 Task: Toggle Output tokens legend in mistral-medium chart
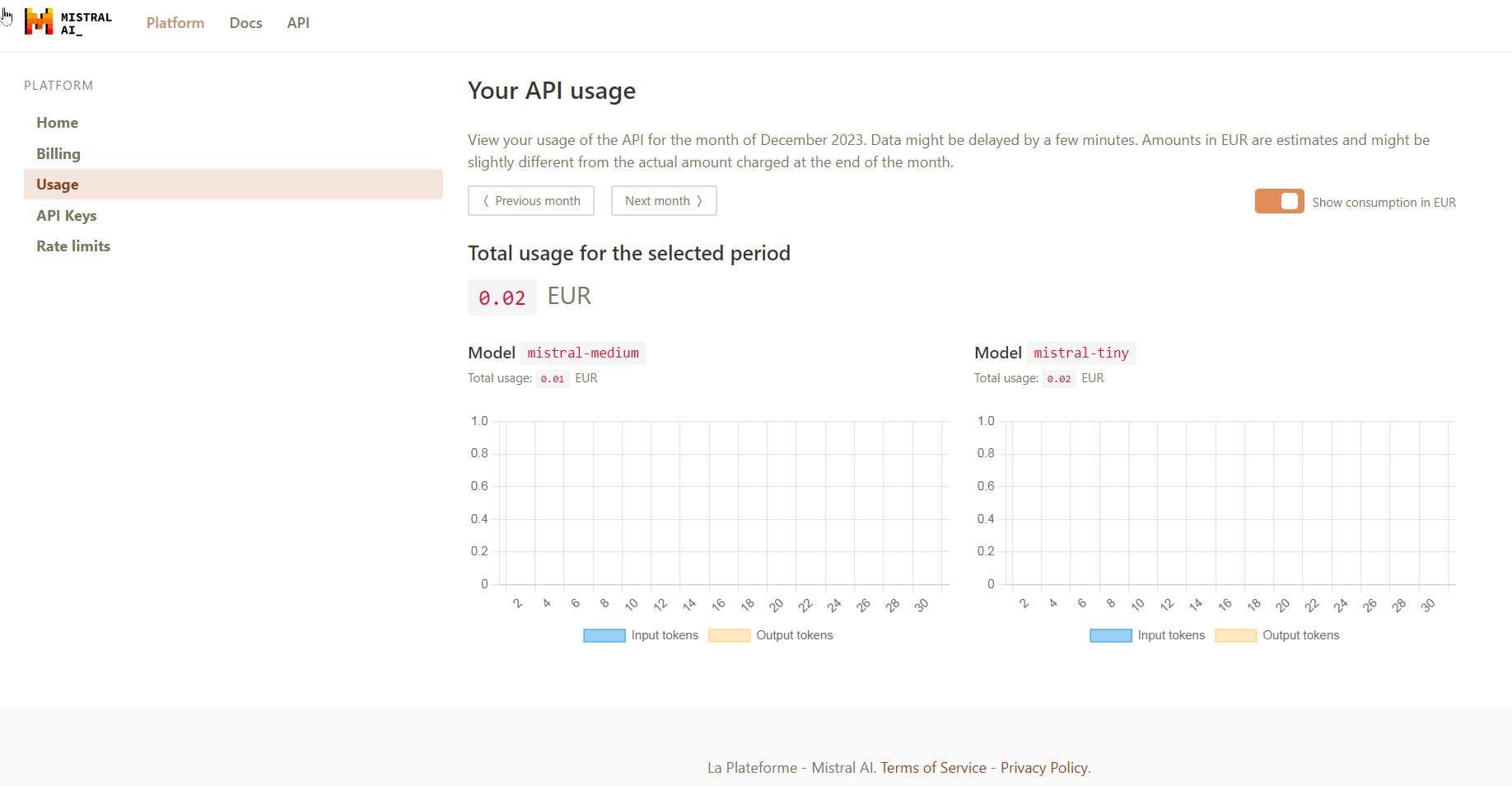click(x=771, y=635)
